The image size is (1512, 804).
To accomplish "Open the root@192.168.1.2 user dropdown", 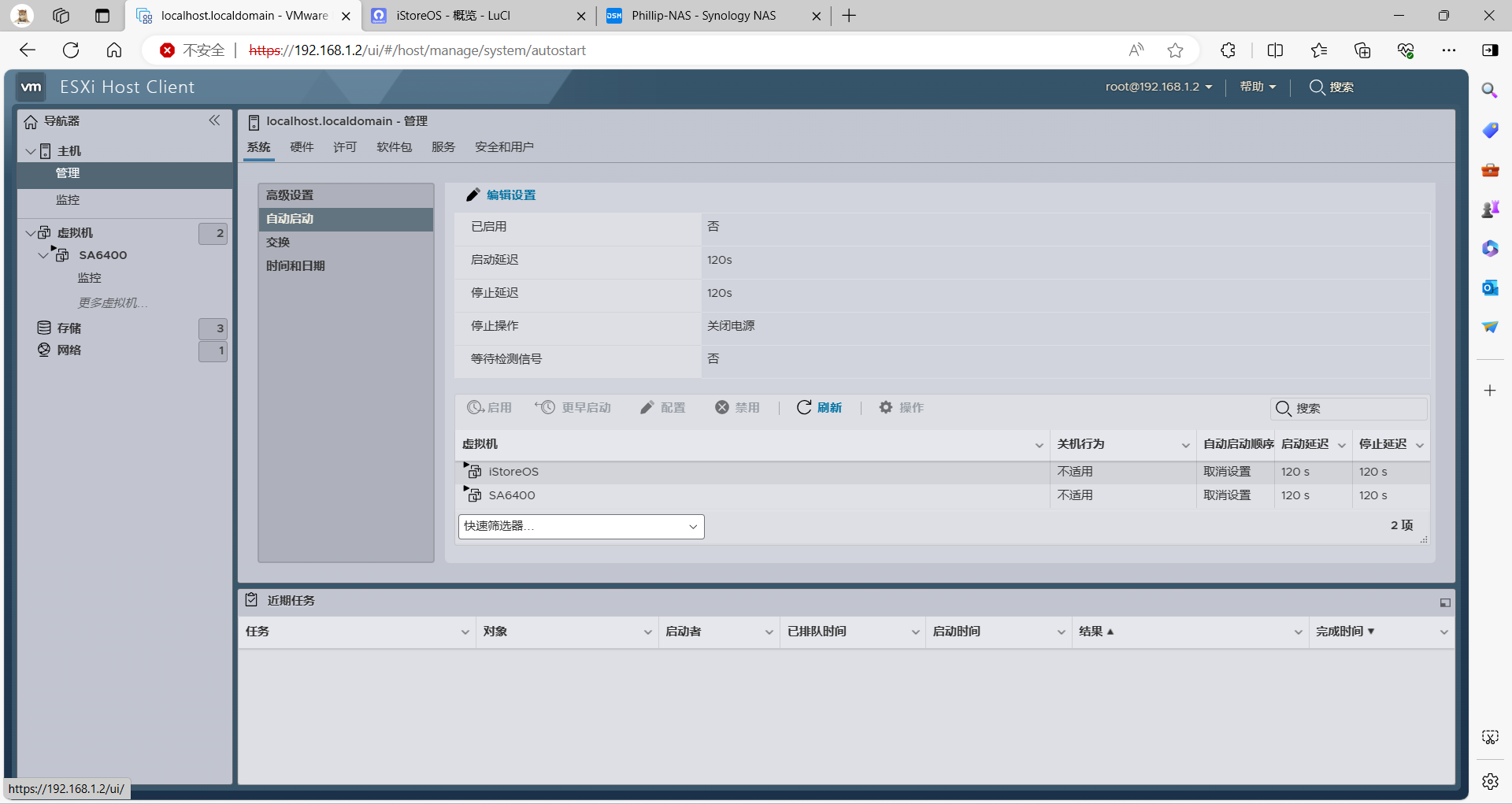I will pos(1158,87).
